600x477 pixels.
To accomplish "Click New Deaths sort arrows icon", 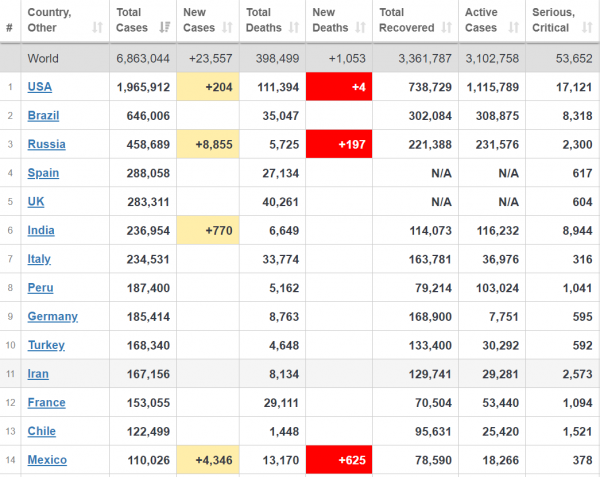I will [360, 28].
